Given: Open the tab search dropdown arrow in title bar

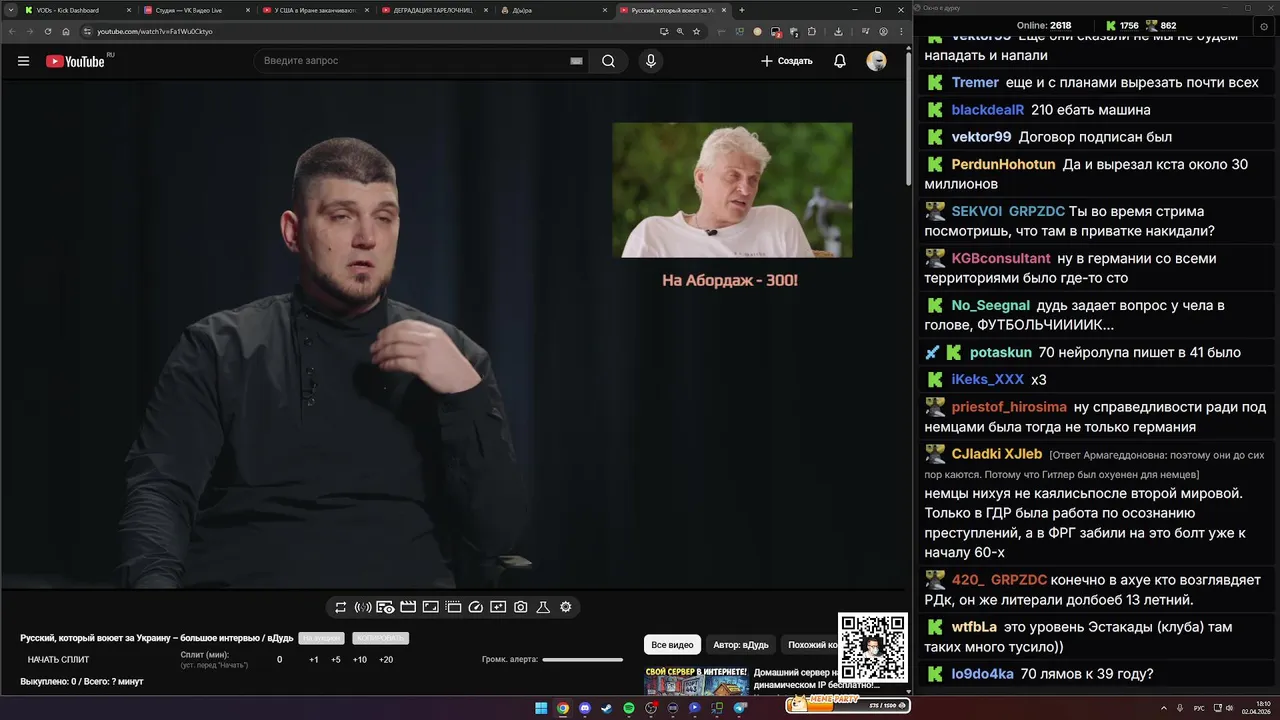Looking at the screenshot, I should 9,10.
